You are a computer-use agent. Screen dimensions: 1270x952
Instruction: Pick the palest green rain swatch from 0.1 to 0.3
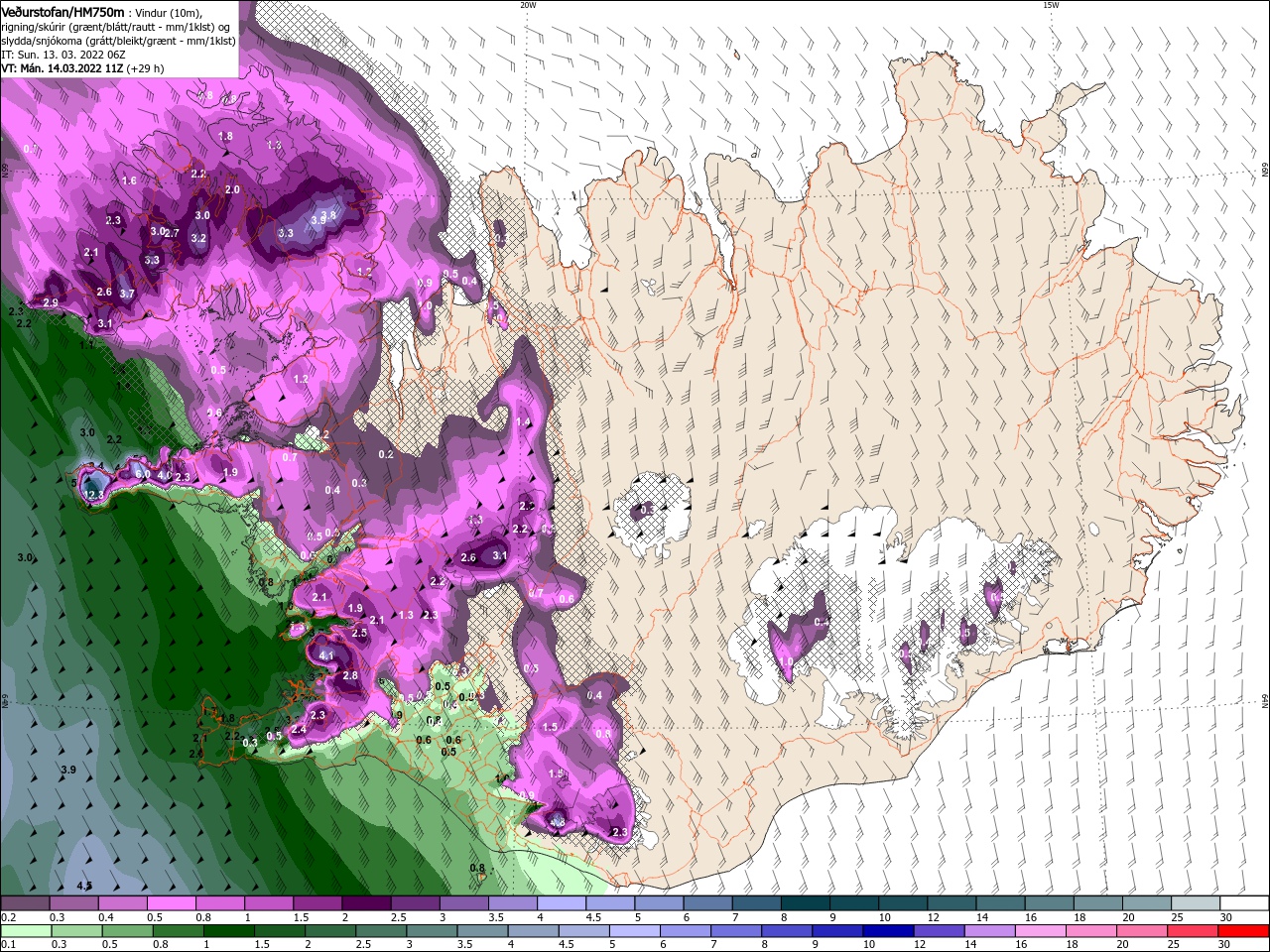(x=25, y=931)
